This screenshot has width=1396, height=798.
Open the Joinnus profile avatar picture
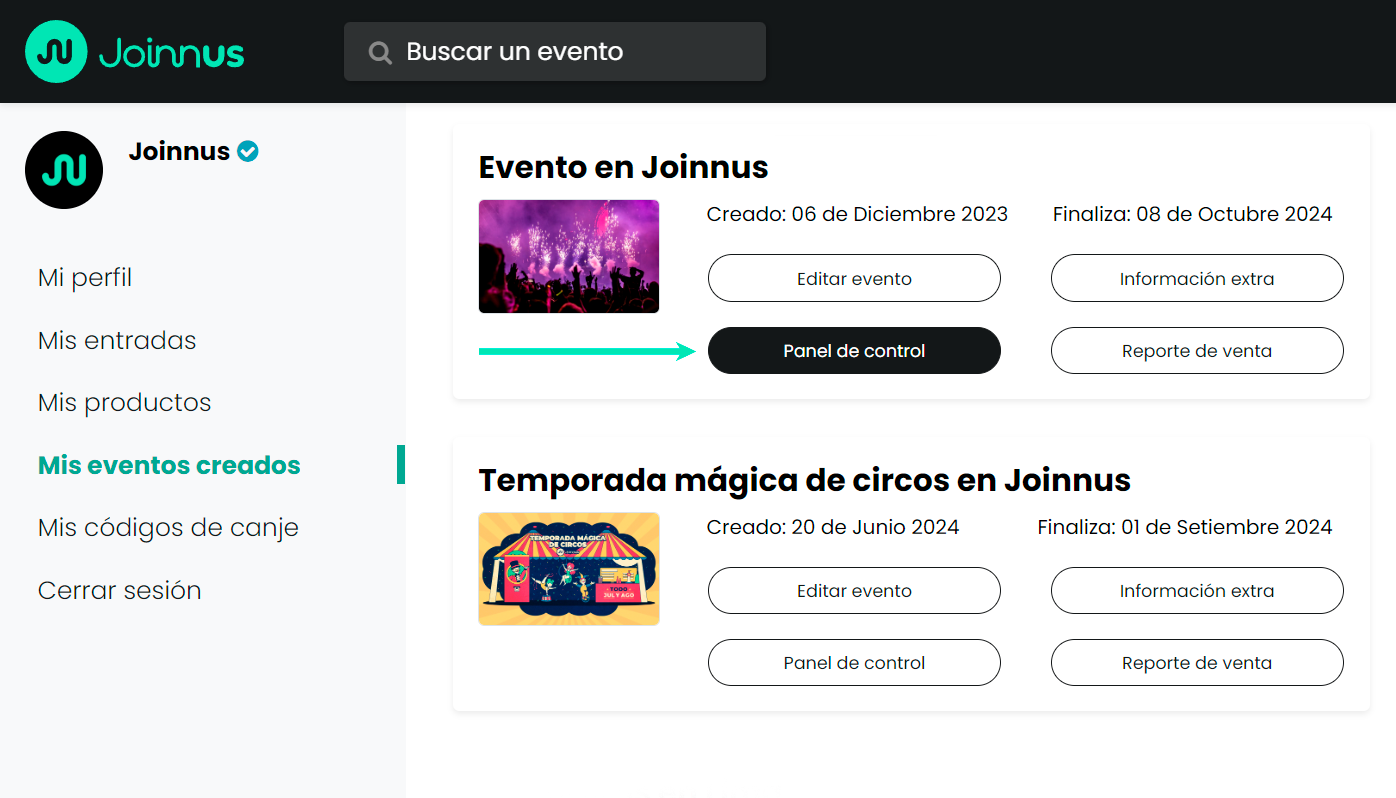[63, 169]
